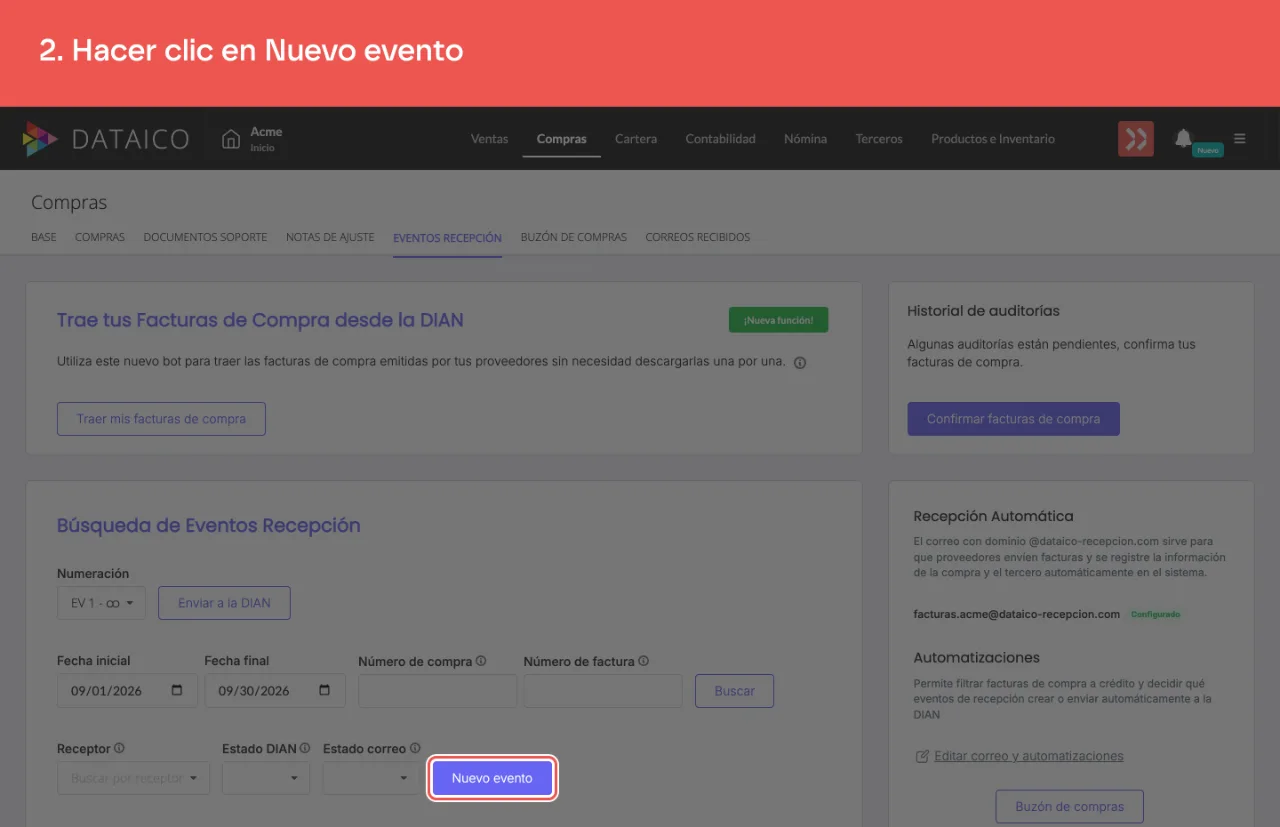The image size is (1280, 827).
Task: Switch to DOCUMENTOS SOPORTE tab
Action: (x=205, y=237)
